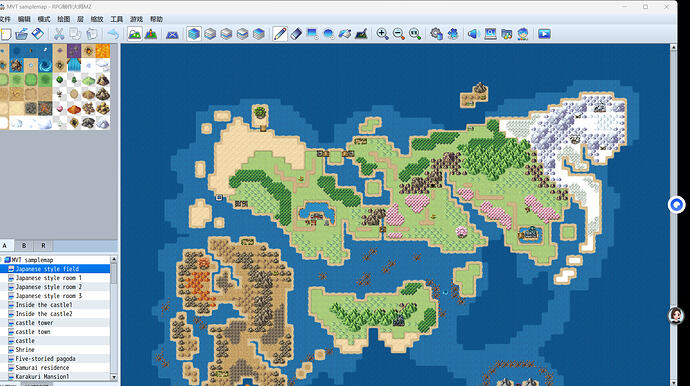Select the Japanese style room 1 map
690x386 pixels.
pyautogui.click(x=55, y=278)
